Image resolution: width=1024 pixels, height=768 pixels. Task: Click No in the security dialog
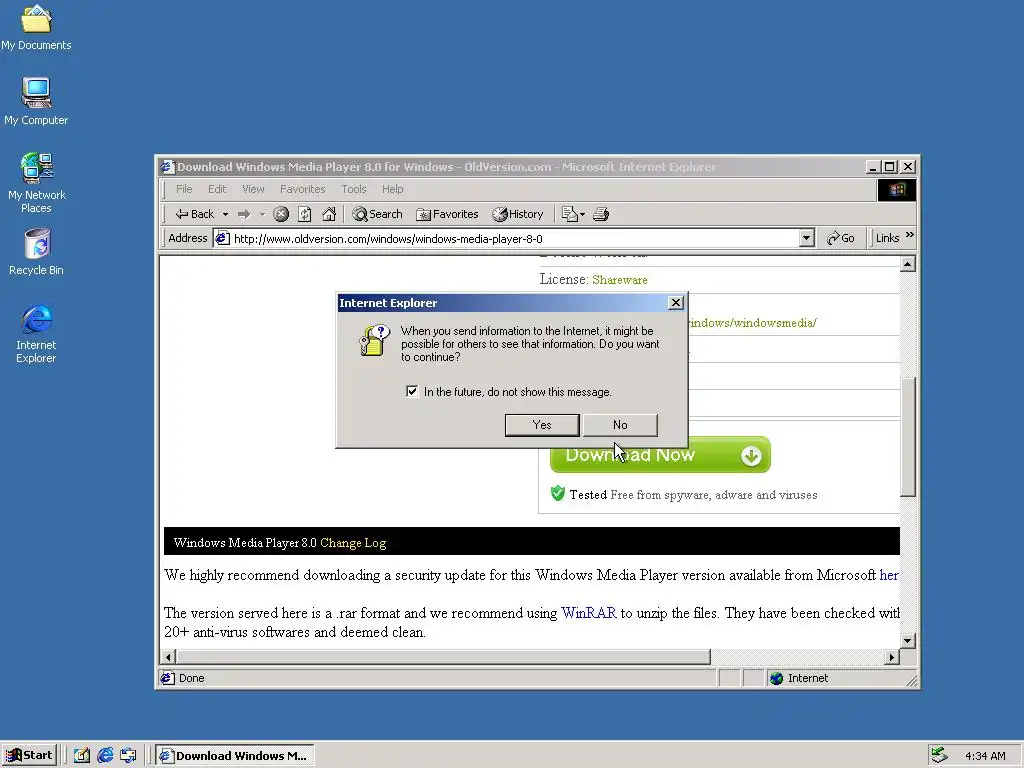[x=620, y=425]
